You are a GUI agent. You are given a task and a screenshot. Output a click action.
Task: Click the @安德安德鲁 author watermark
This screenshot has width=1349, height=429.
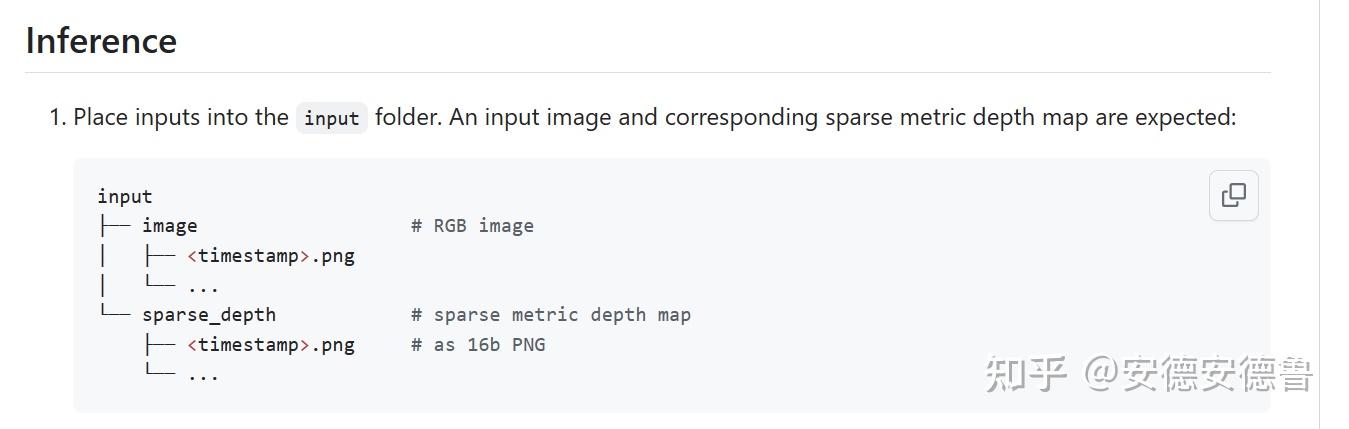click(1199, 374)
